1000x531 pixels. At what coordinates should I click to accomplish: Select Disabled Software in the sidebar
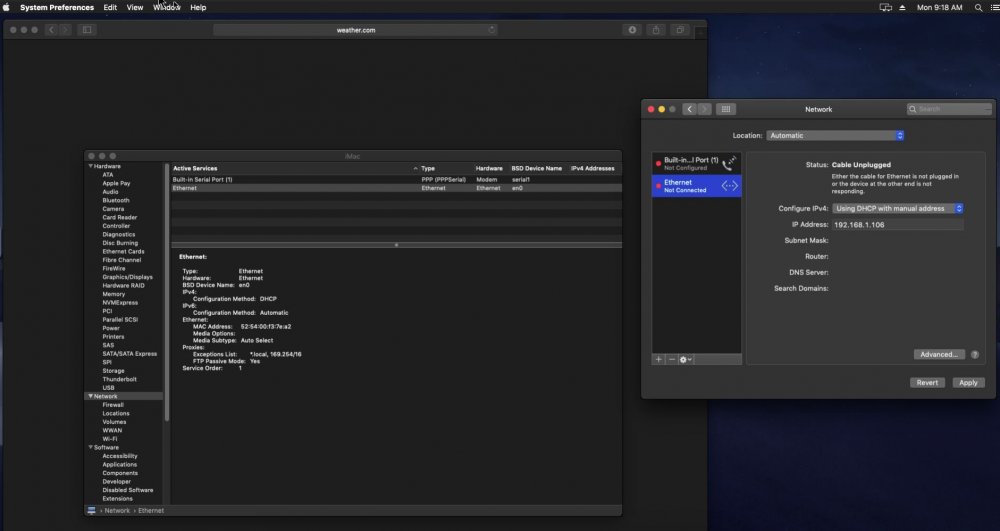pos(128,490)
